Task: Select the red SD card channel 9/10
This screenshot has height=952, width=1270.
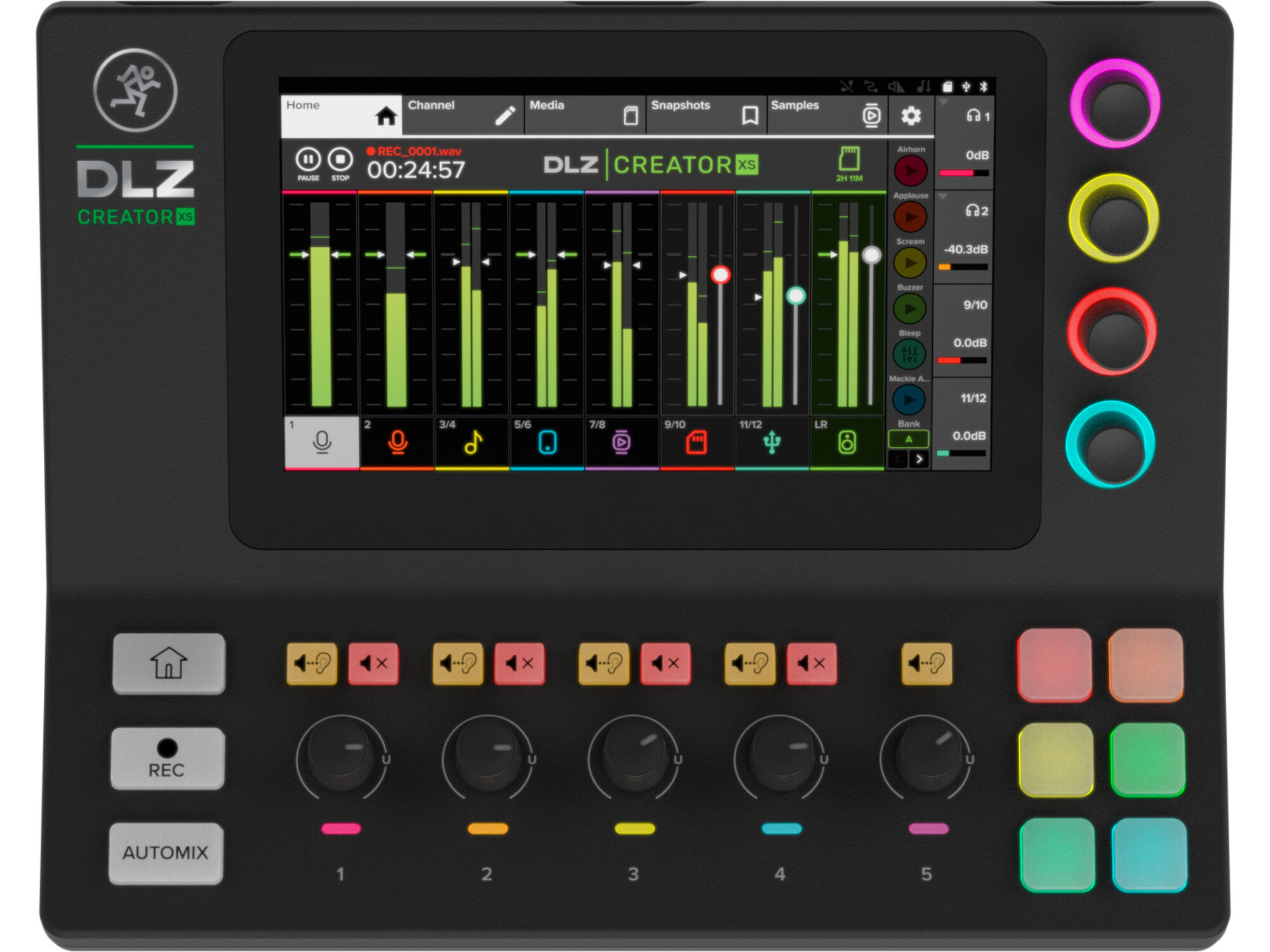Action: (x=696, y=442)
